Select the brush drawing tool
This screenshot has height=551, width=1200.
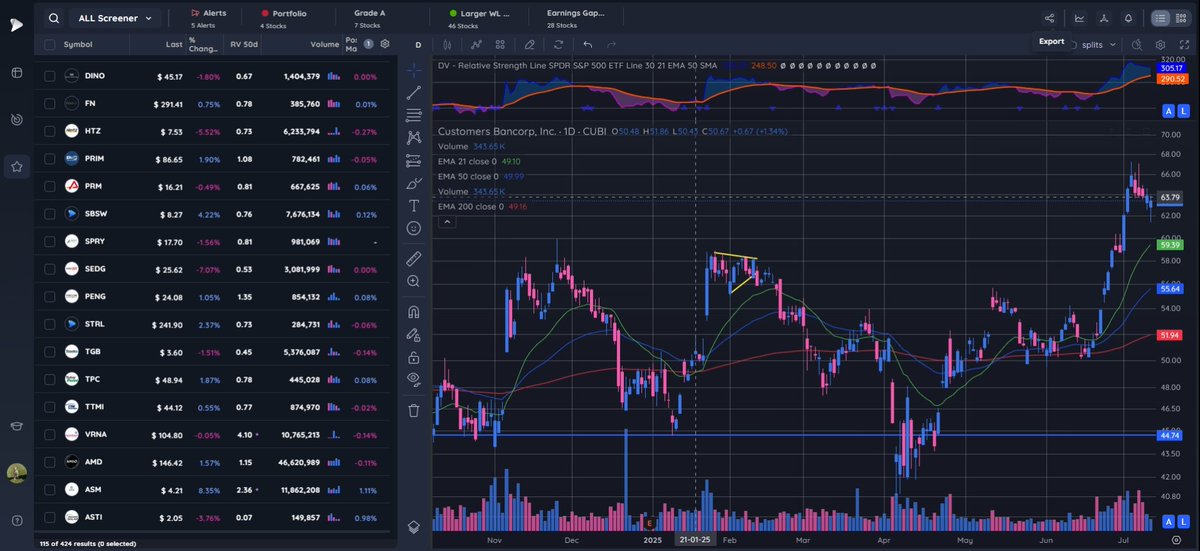(414, 183)
